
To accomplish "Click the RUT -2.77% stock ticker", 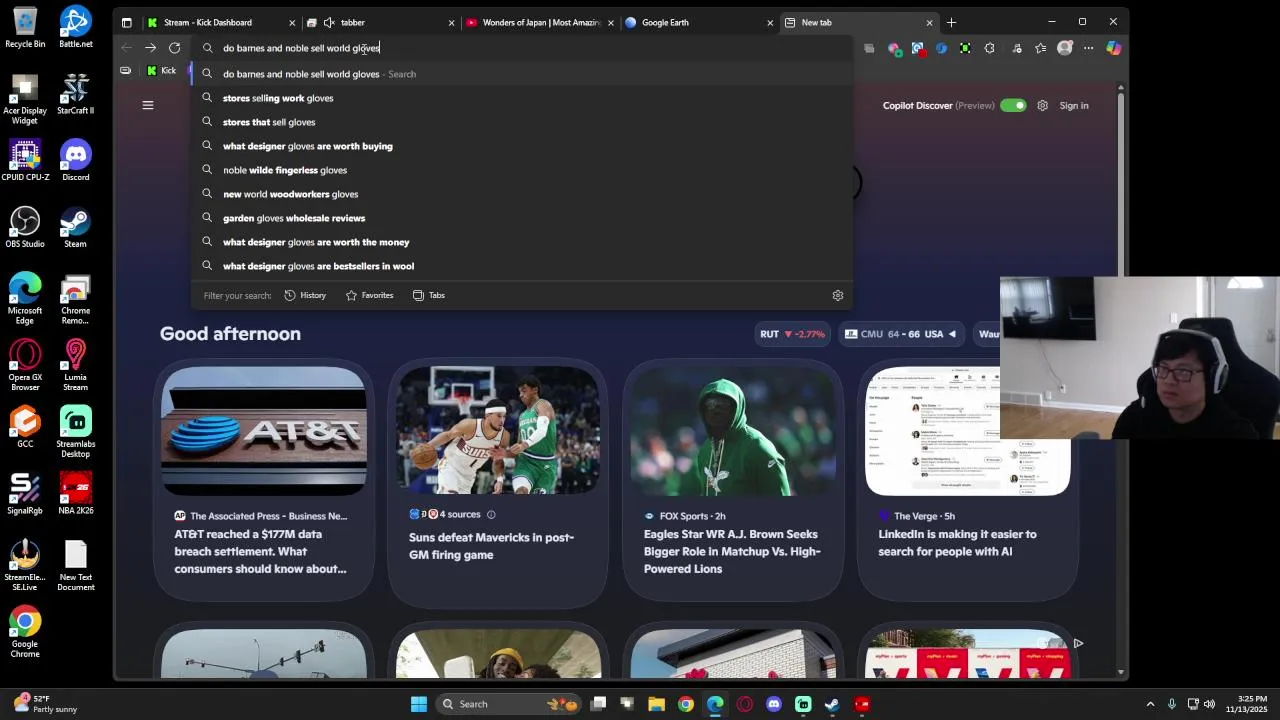I will 792,334.
